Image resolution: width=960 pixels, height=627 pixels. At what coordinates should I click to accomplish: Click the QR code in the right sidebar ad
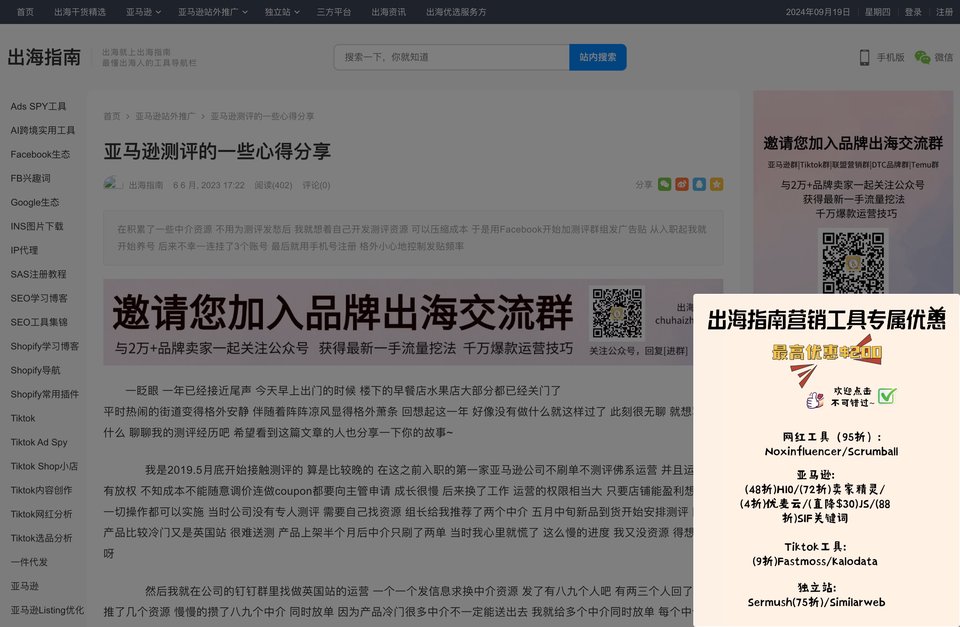(x=853, y=262)
